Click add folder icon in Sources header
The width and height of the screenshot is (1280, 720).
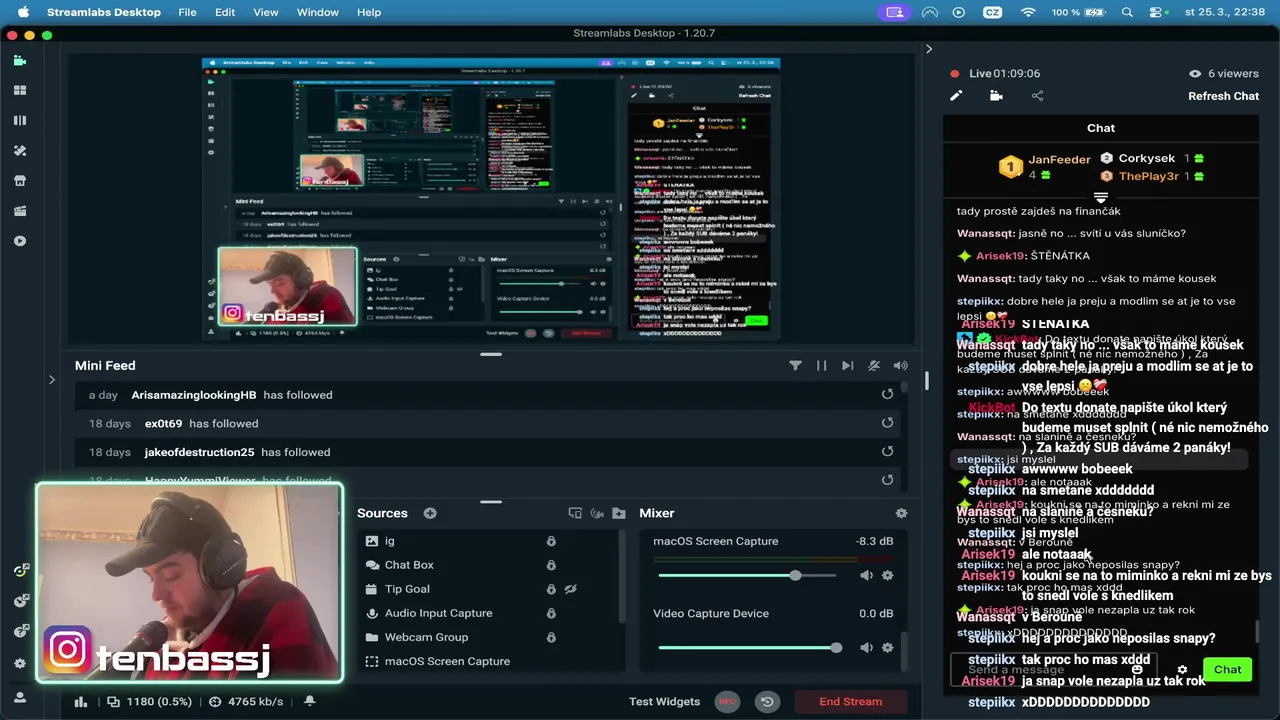619,513
